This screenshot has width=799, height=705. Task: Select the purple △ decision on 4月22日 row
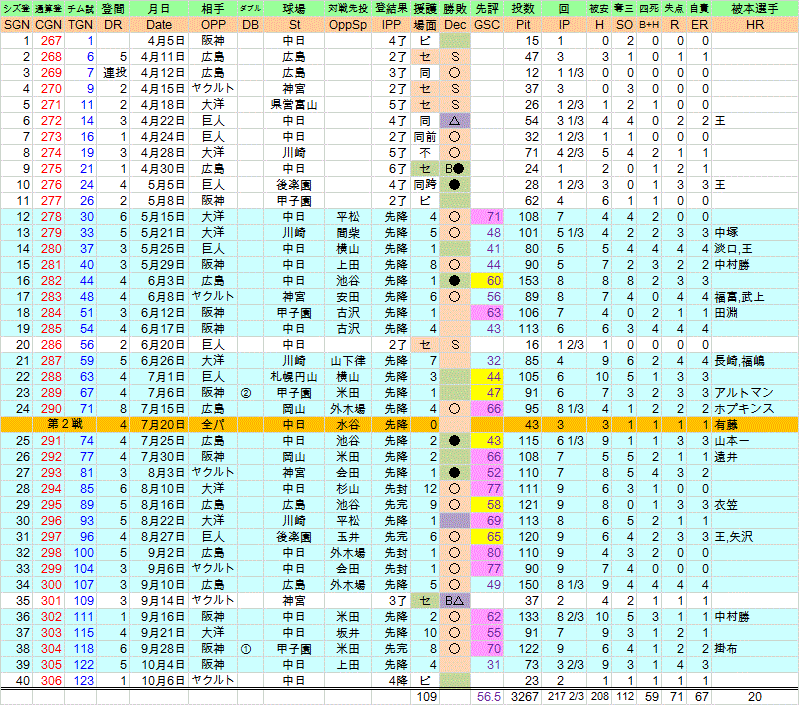click(455, 121)
